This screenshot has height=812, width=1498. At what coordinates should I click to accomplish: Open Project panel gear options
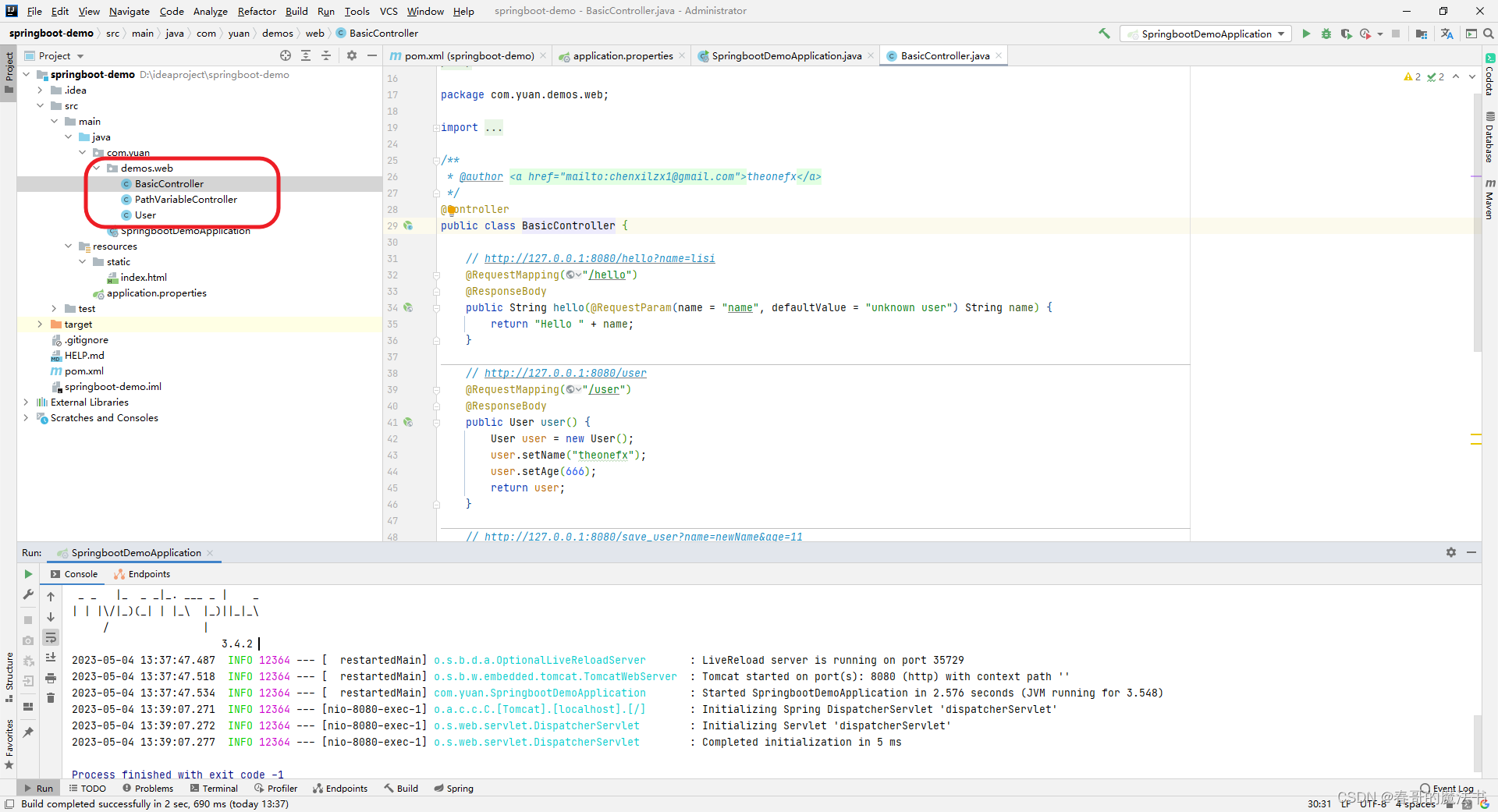352,55
